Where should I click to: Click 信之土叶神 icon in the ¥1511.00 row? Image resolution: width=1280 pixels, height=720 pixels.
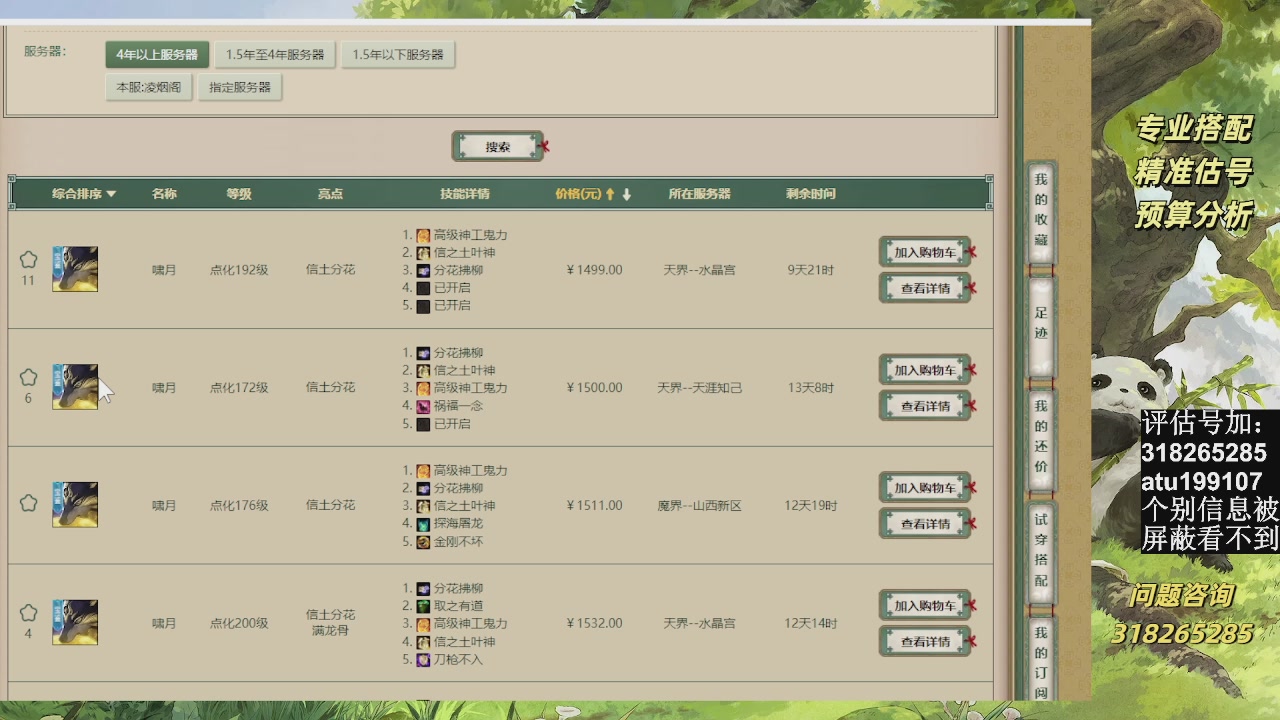[x=423, y=506]
